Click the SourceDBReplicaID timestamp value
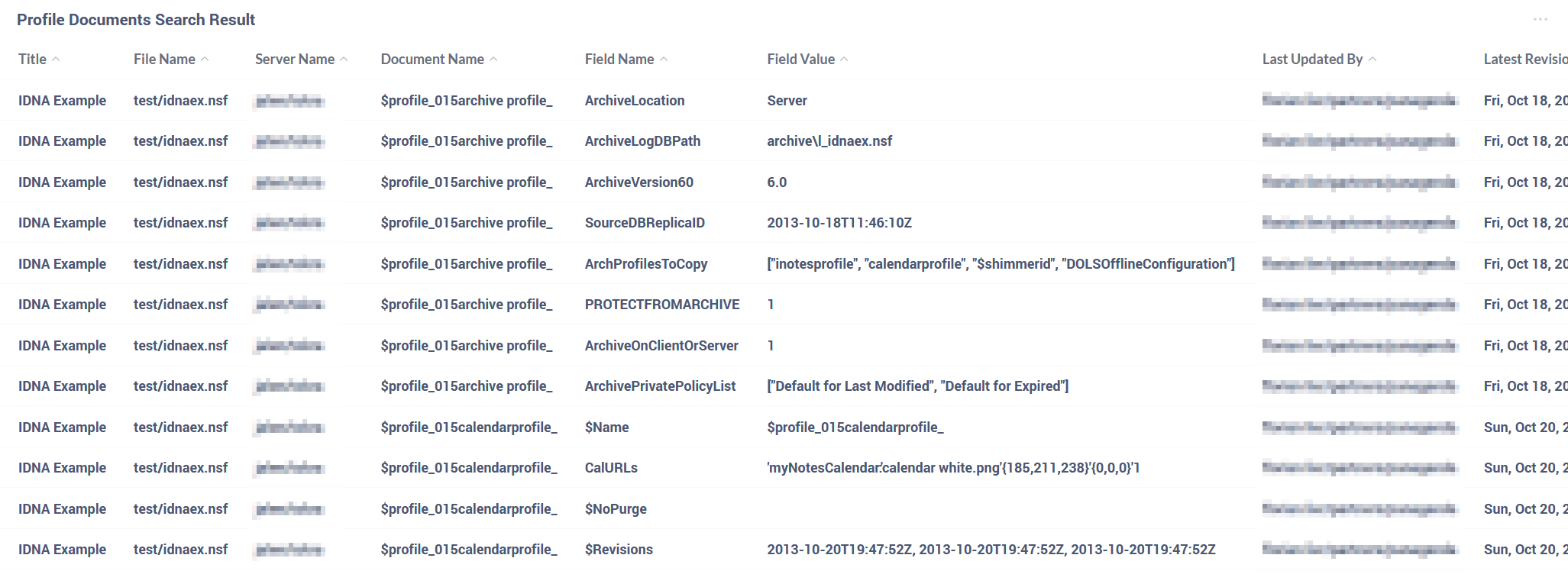The image size is (1568, 584). (x=839, y=223)
